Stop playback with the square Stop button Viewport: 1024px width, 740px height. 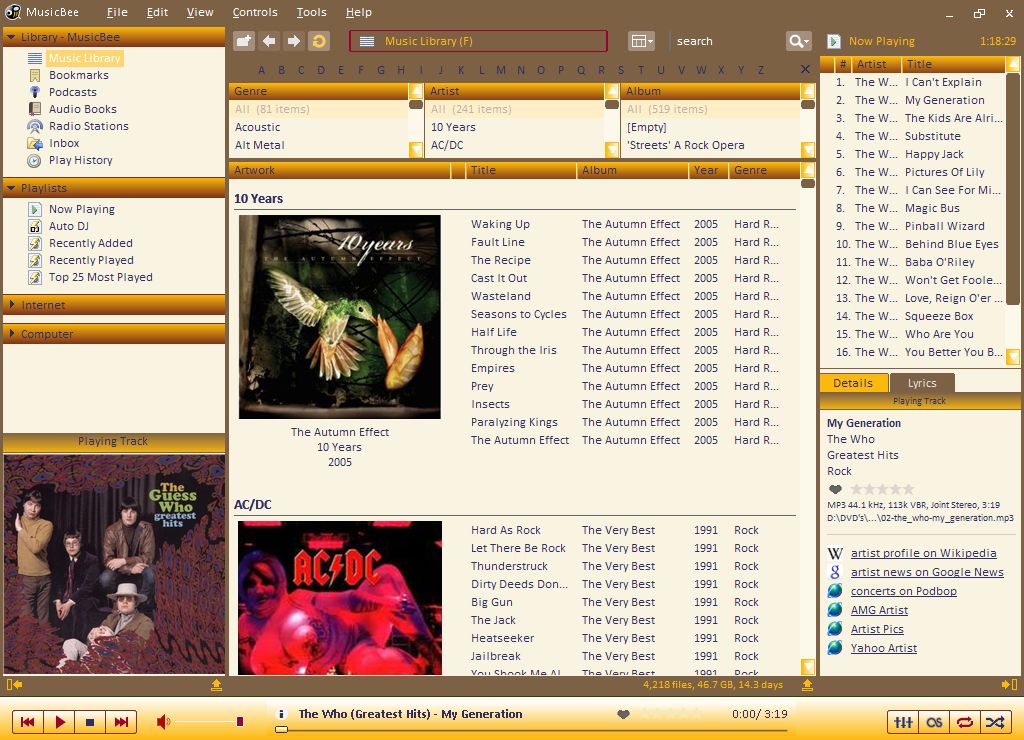tap(90, 722)
